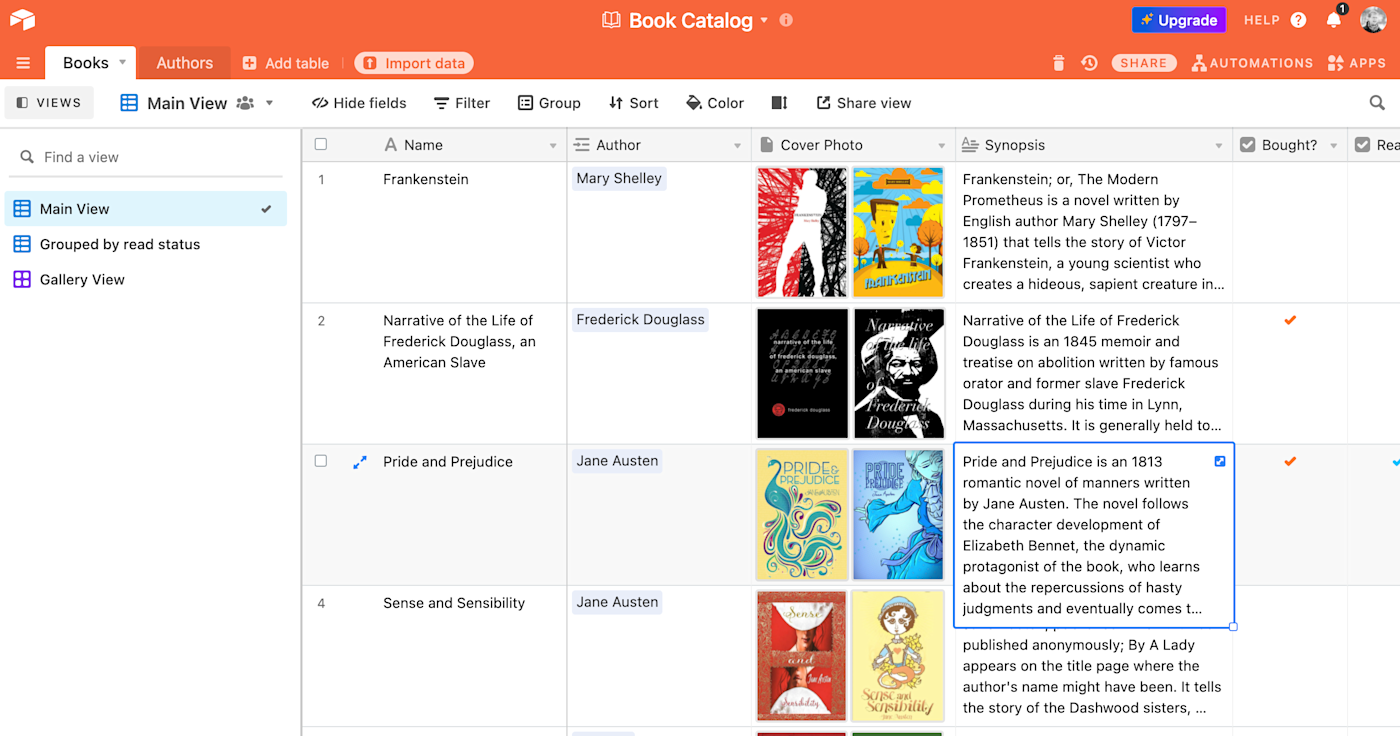Select the Frankenstein synopsis cell

1094,232
